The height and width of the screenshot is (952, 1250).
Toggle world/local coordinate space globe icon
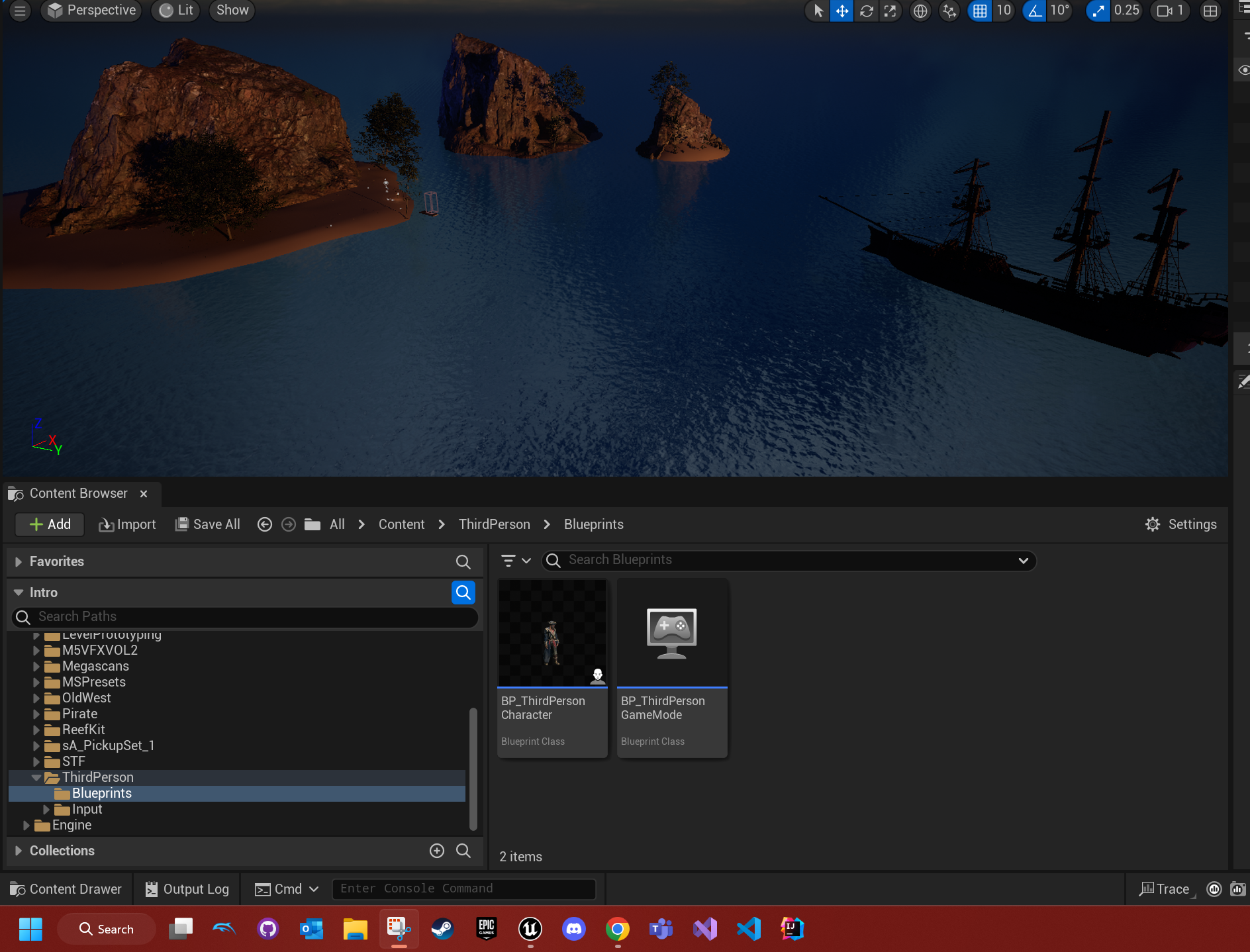(x=920, y=11)
